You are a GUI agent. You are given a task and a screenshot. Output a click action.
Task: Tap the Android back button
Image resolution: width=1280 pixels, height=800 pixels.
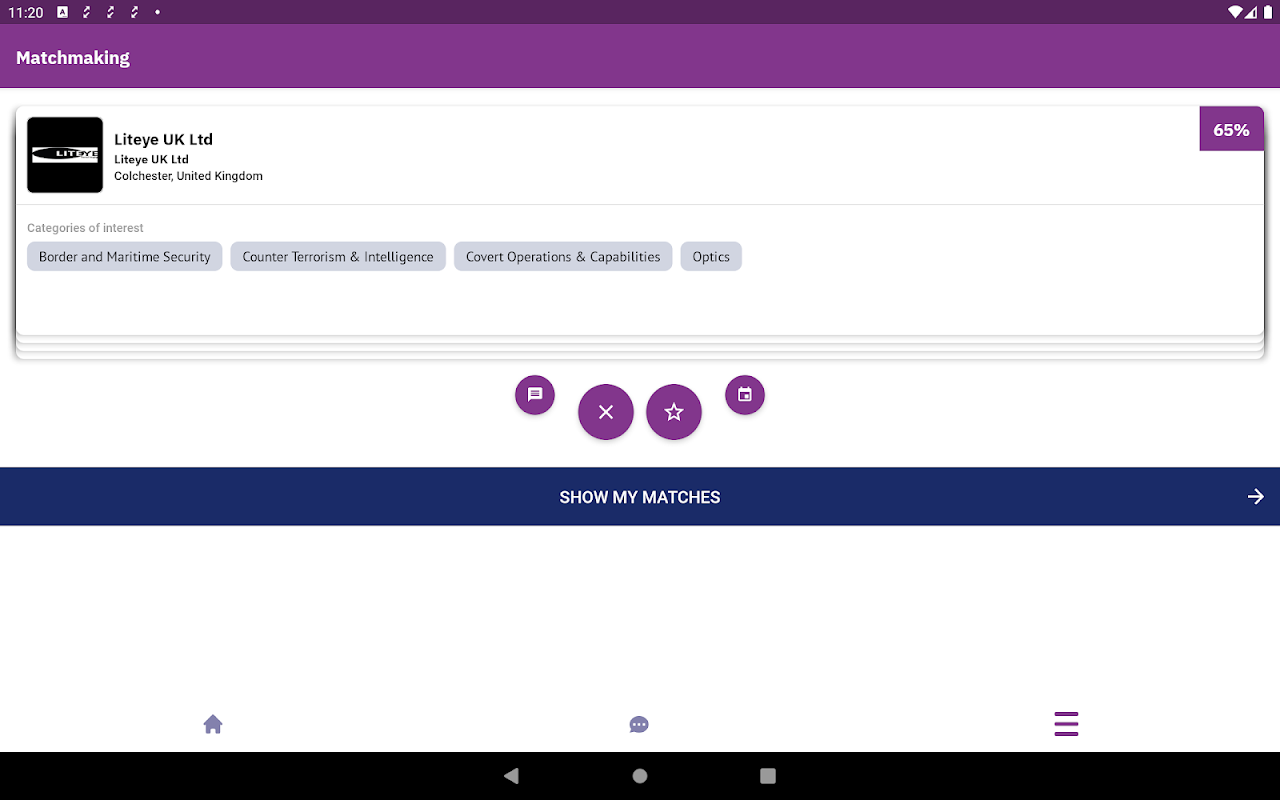click(512, 776)
